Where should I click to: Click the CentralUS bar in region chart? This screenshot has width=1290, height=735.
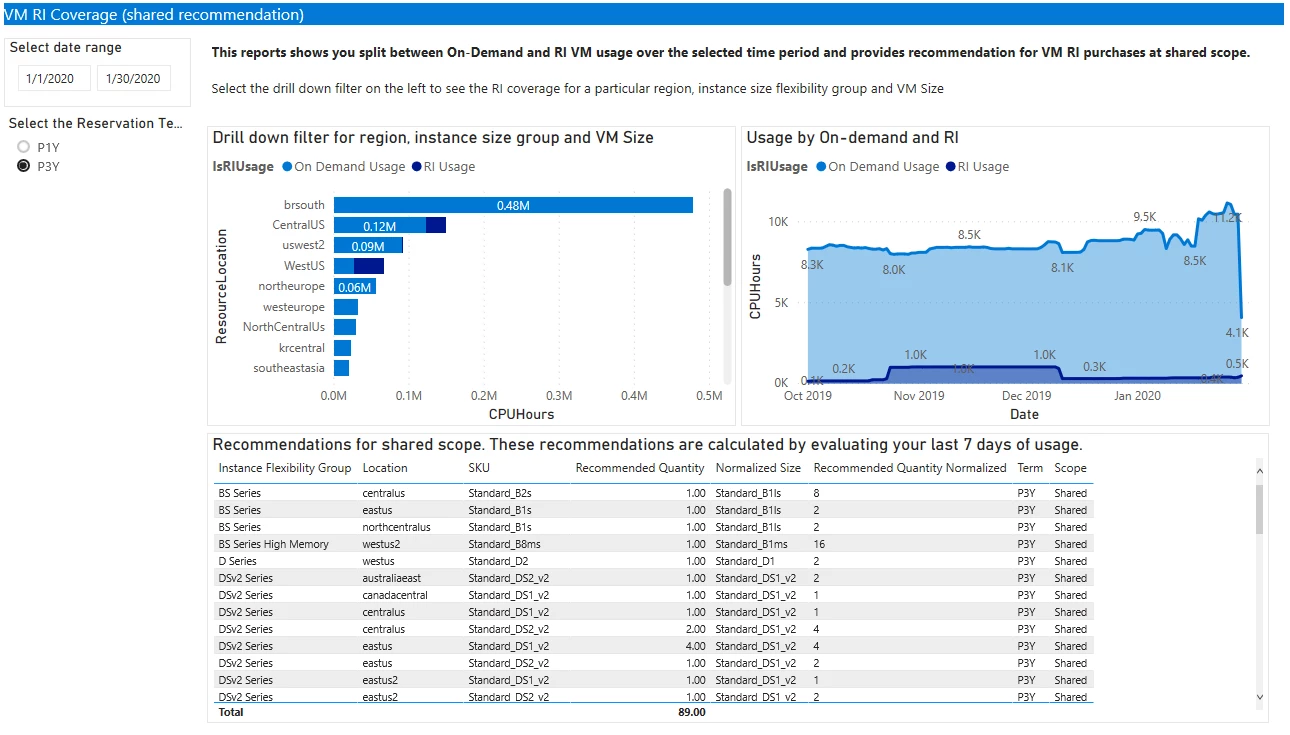[x=390, y=225]
